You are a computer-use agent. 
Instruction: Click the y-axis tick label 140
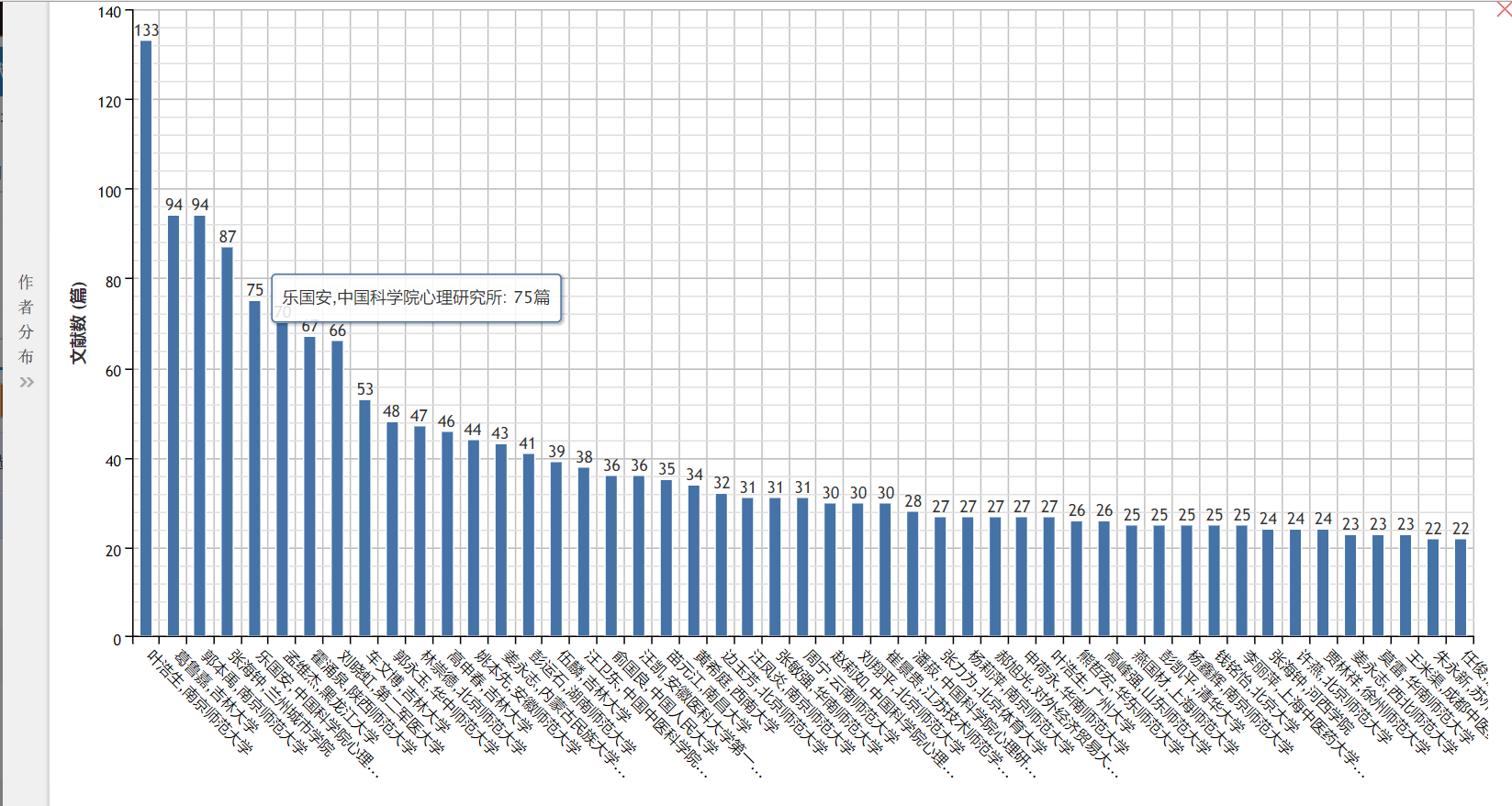(109, 12)
